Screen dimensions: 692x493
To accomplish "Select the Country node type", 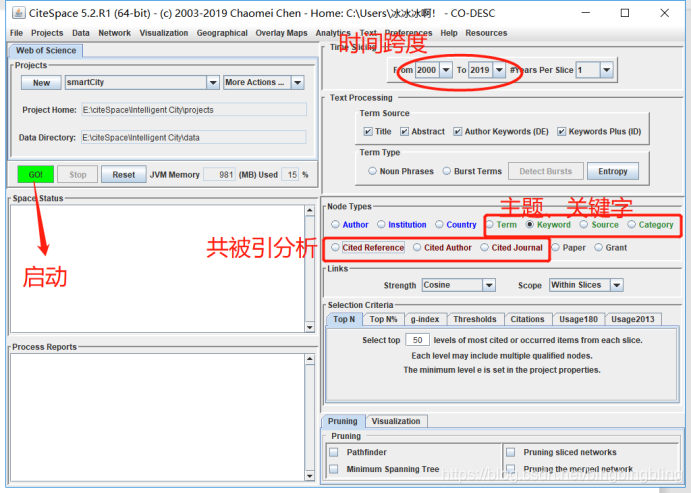I will [x=439, y=225].
